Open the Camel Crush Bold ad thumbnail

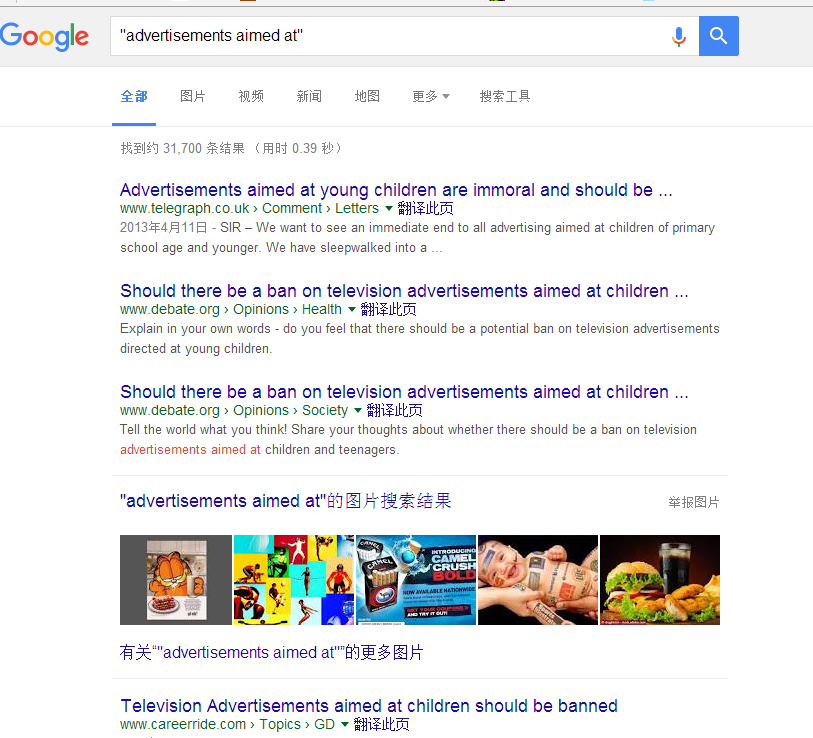pos(416,580)
